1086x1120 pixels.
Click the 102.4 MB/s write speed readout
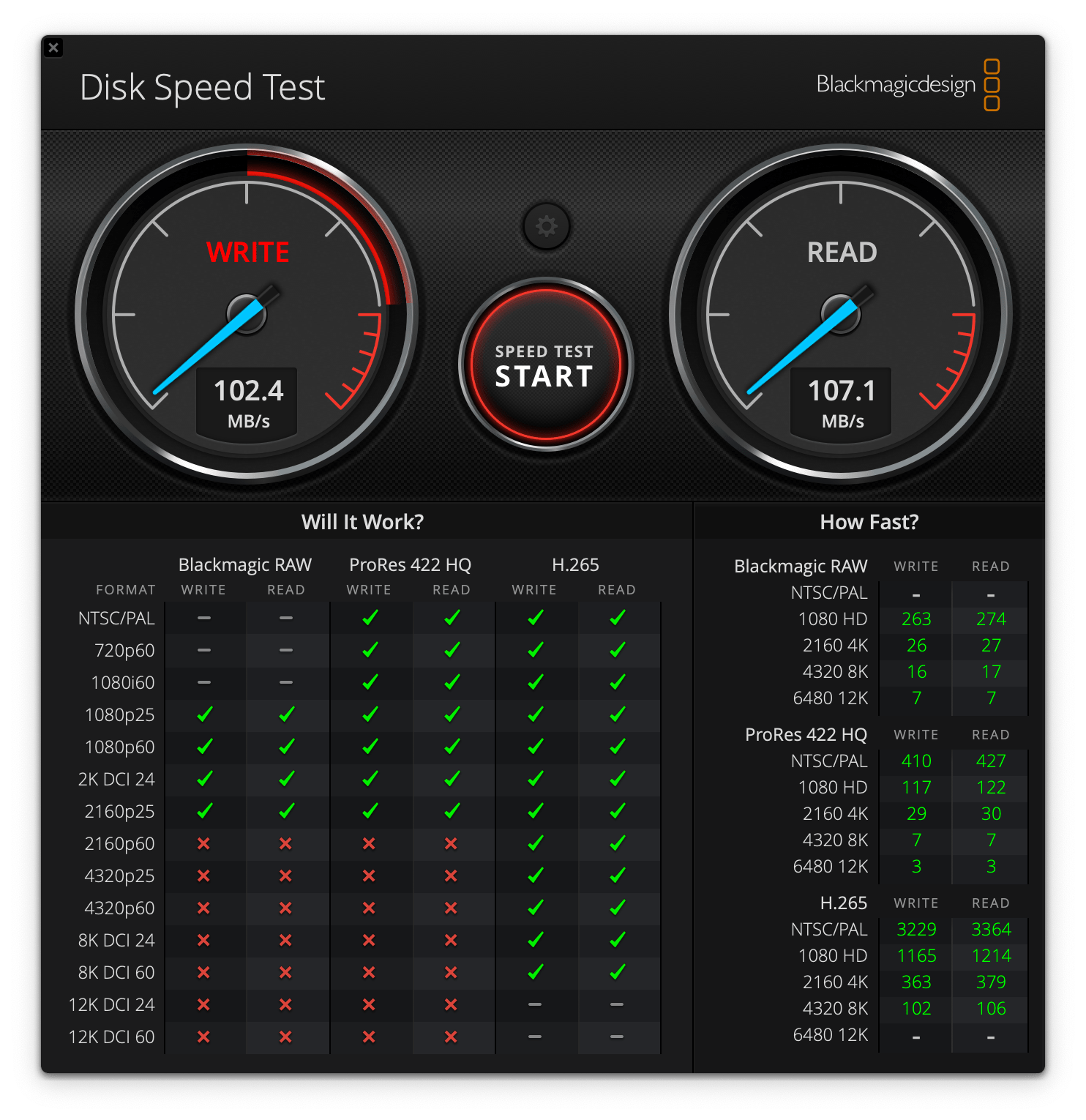247,403
